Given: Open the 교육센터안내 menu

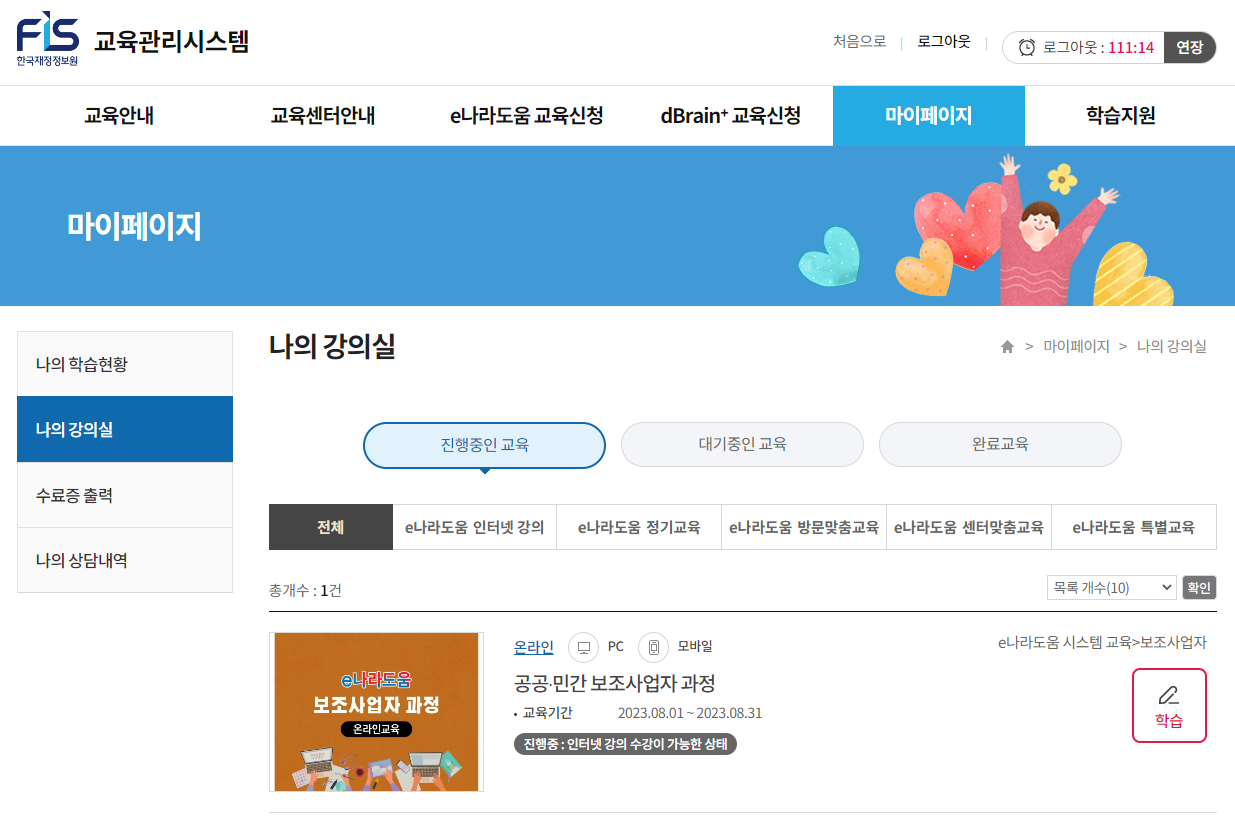Looking at the screenshot, I should 323,116.
